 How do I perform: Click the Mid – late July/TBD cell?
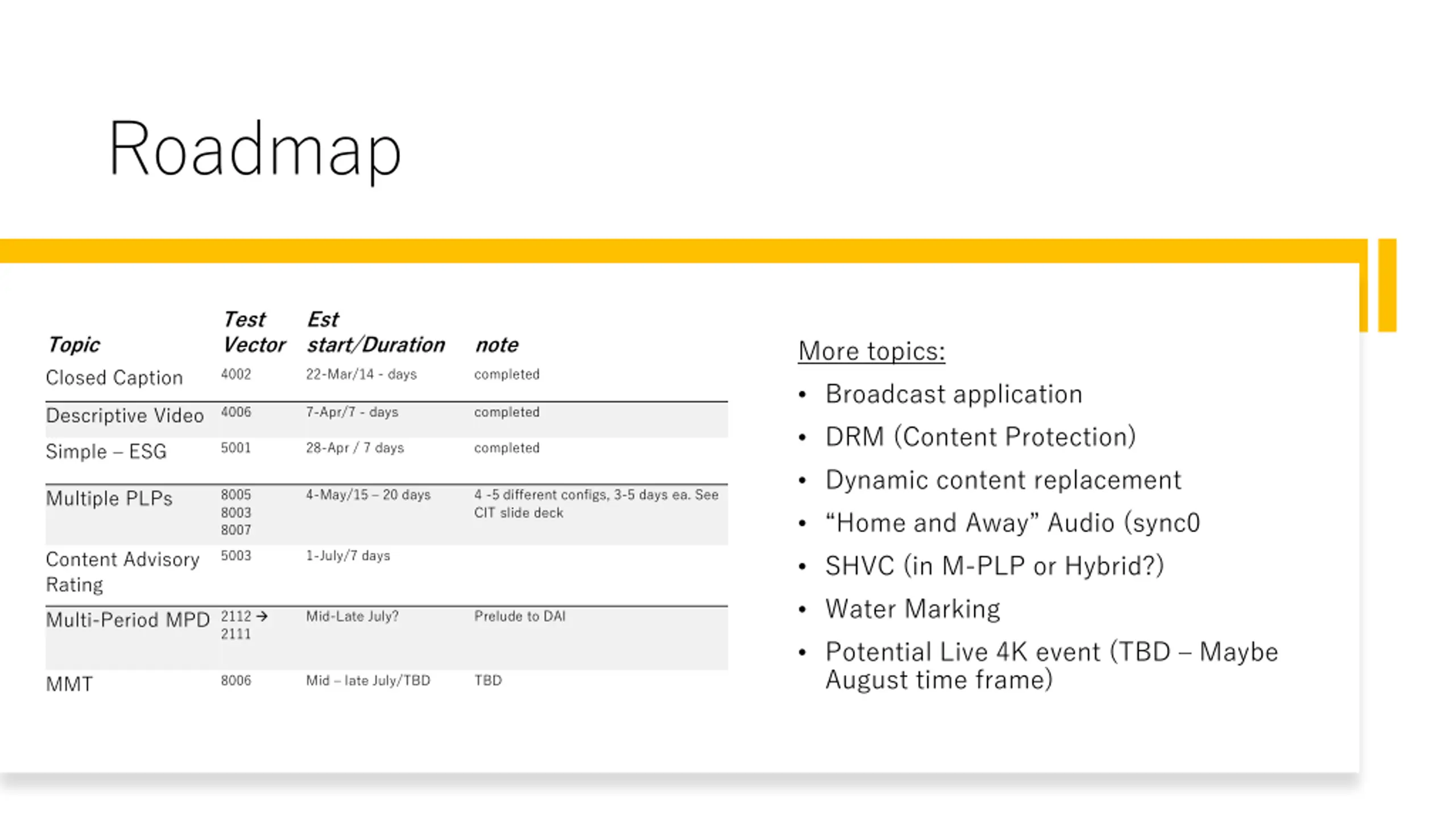coord(368,681)
